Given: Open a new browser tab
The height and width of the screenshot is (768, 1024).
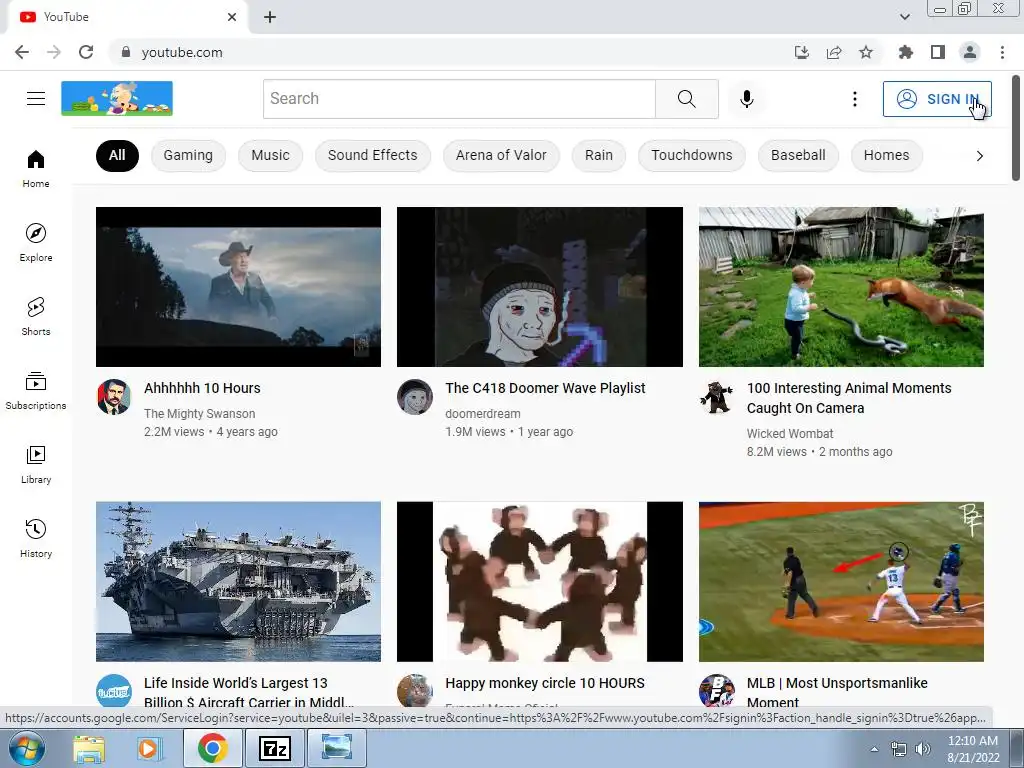Looking at the screenshot, I should tap(270, 17).
